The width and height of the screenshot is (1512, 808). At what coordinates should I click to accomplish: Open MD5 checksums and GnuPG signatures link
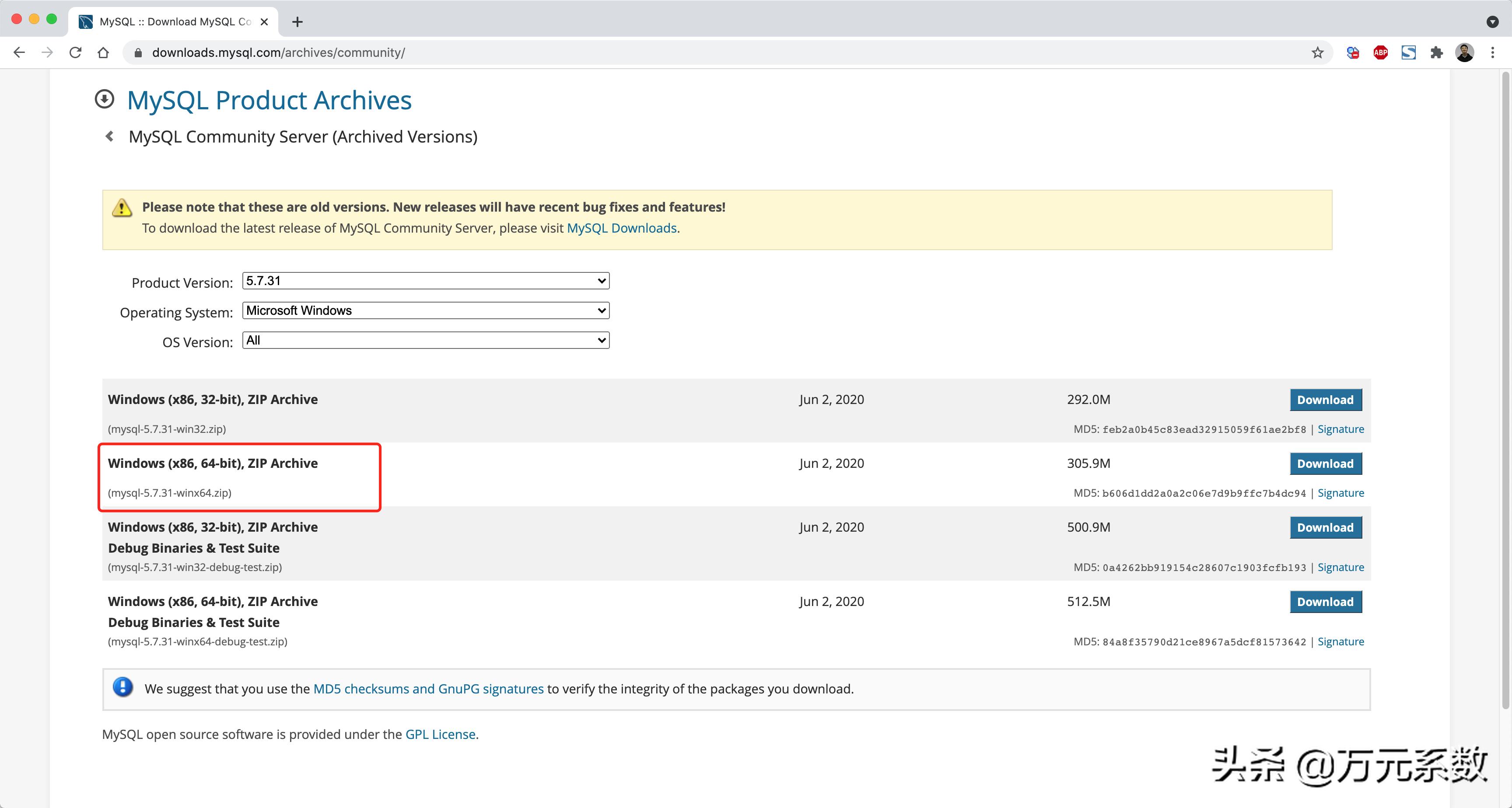coord(428,689)
